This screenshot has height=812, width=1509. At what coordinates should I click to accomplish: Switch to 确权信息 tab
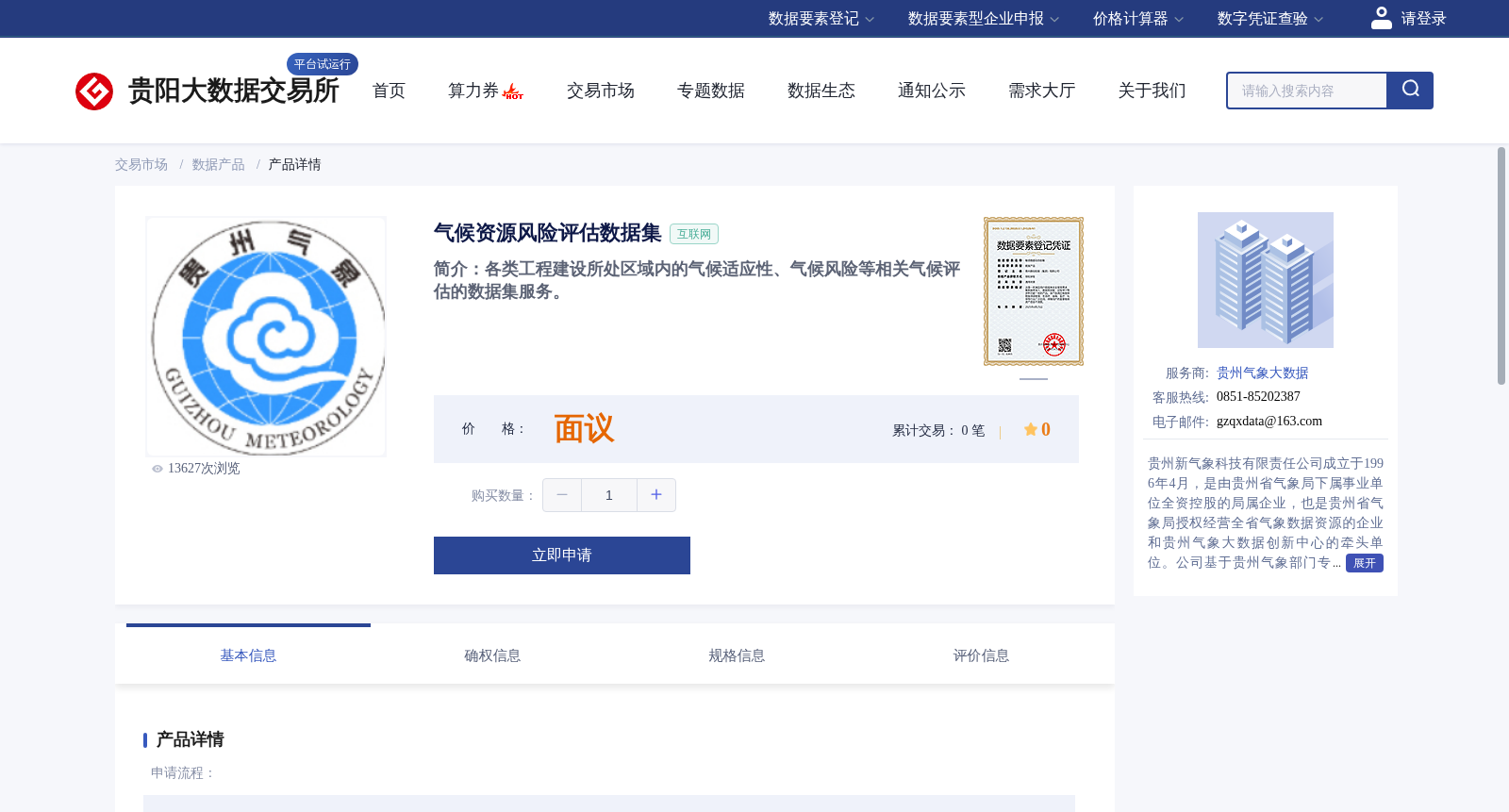pos(492,655)
